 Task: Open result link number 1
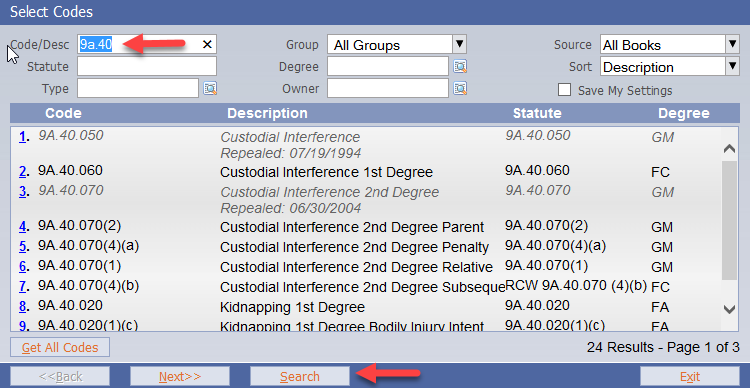pos(22,137)
